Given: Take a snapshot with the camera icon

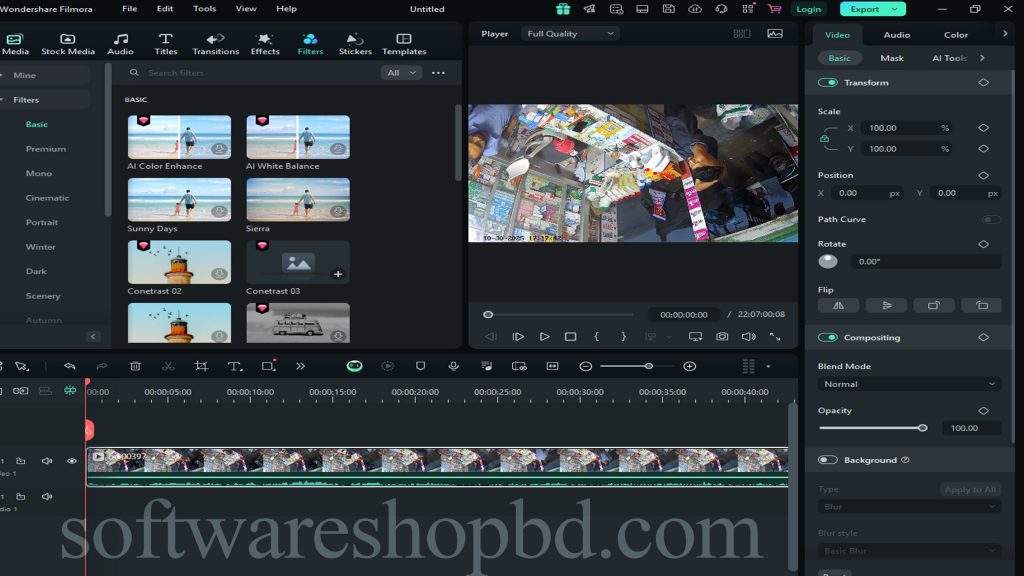Looking at the screenshot, I should click(721, 337).
